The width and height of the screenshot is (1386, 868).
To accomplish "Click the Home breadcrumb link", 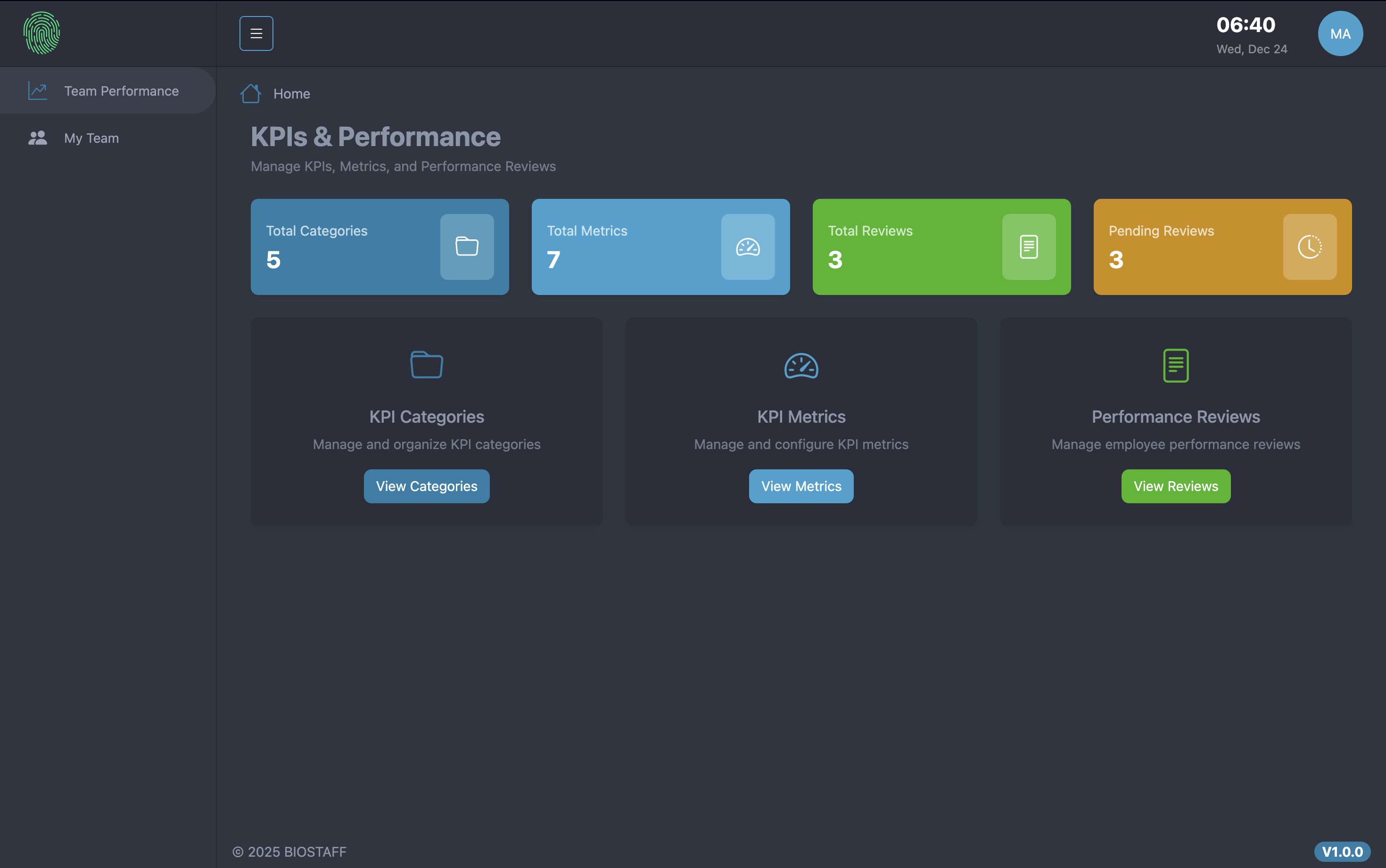I will click(292, 94).
